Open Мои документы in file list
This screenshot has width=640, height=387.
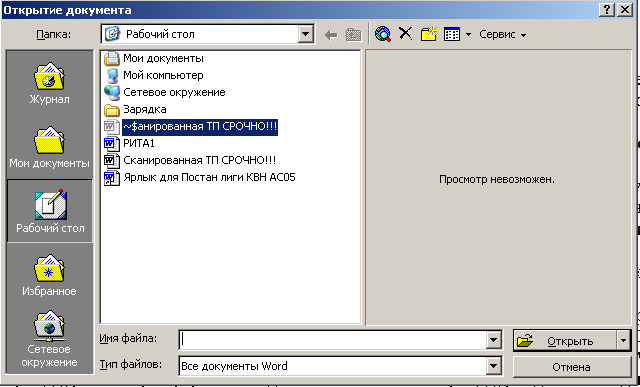click(x=154, y=58)
